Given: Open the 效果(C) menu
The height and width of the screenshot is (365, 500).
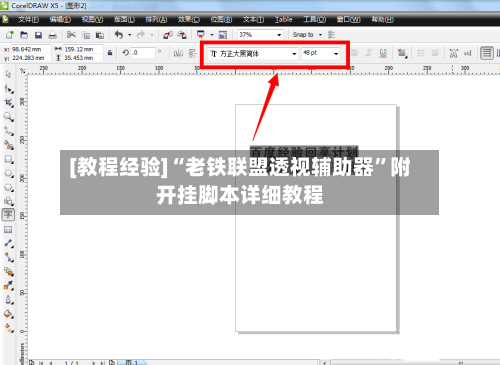Looking at the screenshot, I should point(189,20).
